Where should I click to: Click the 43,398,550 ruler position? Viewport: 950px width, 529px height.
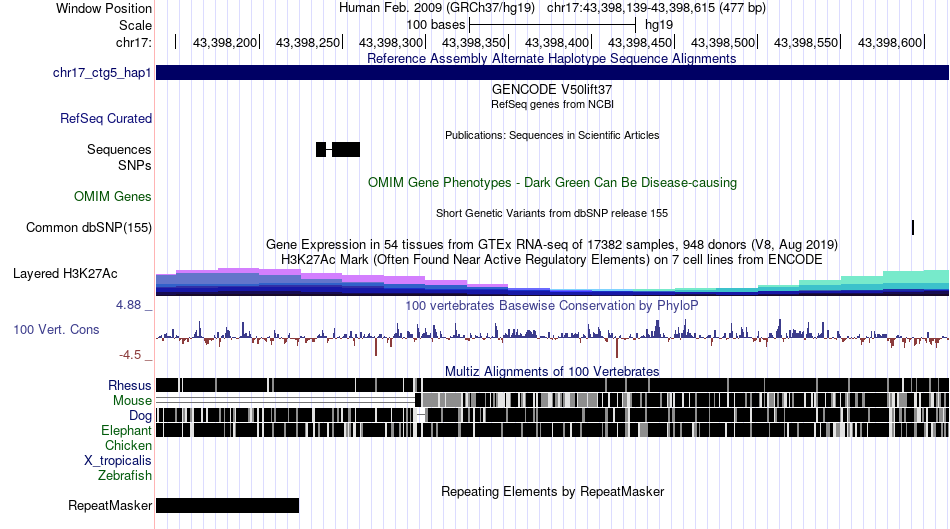pyautogui.click(x=806, y=42)
